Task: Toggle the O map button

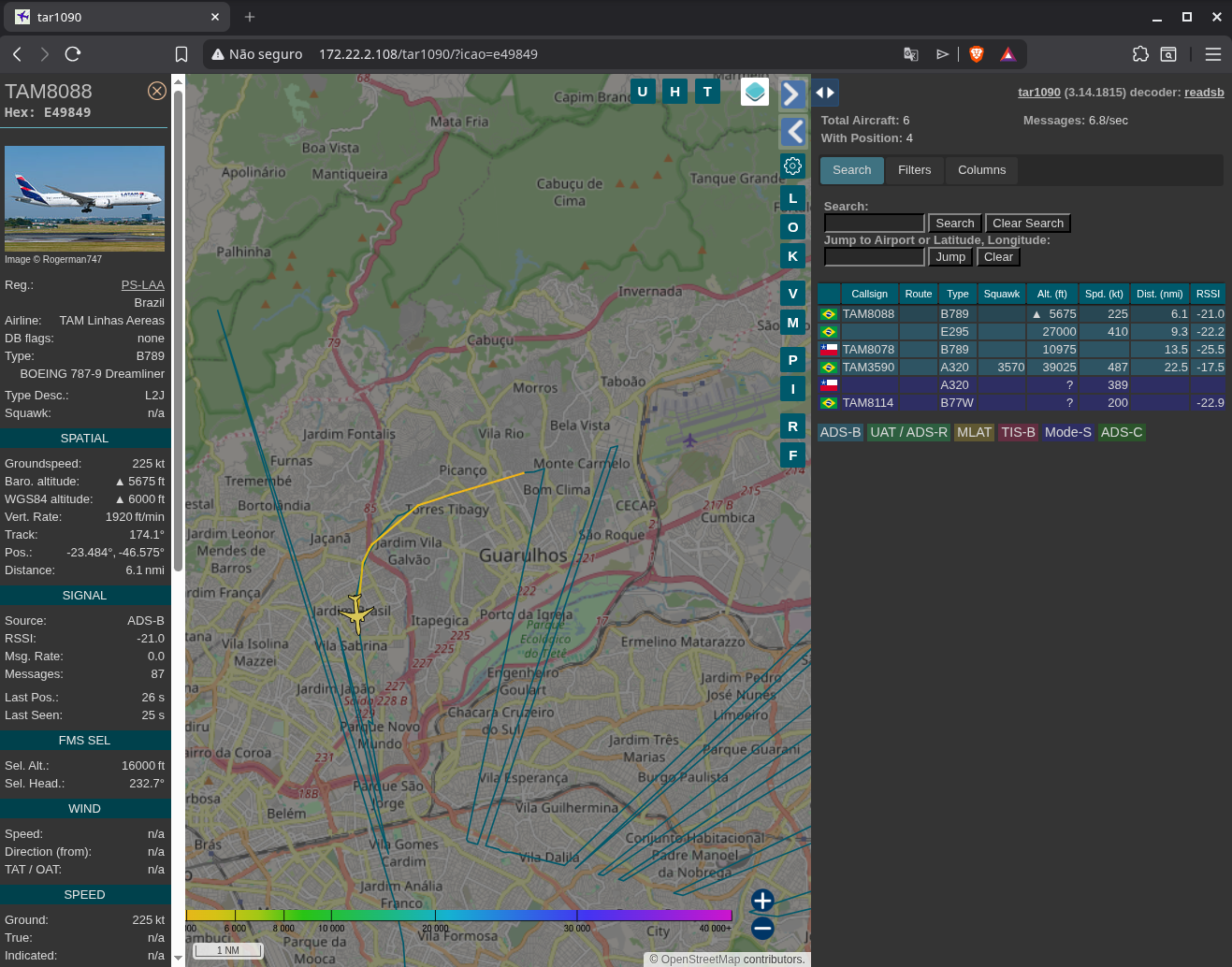Action: 792,227
